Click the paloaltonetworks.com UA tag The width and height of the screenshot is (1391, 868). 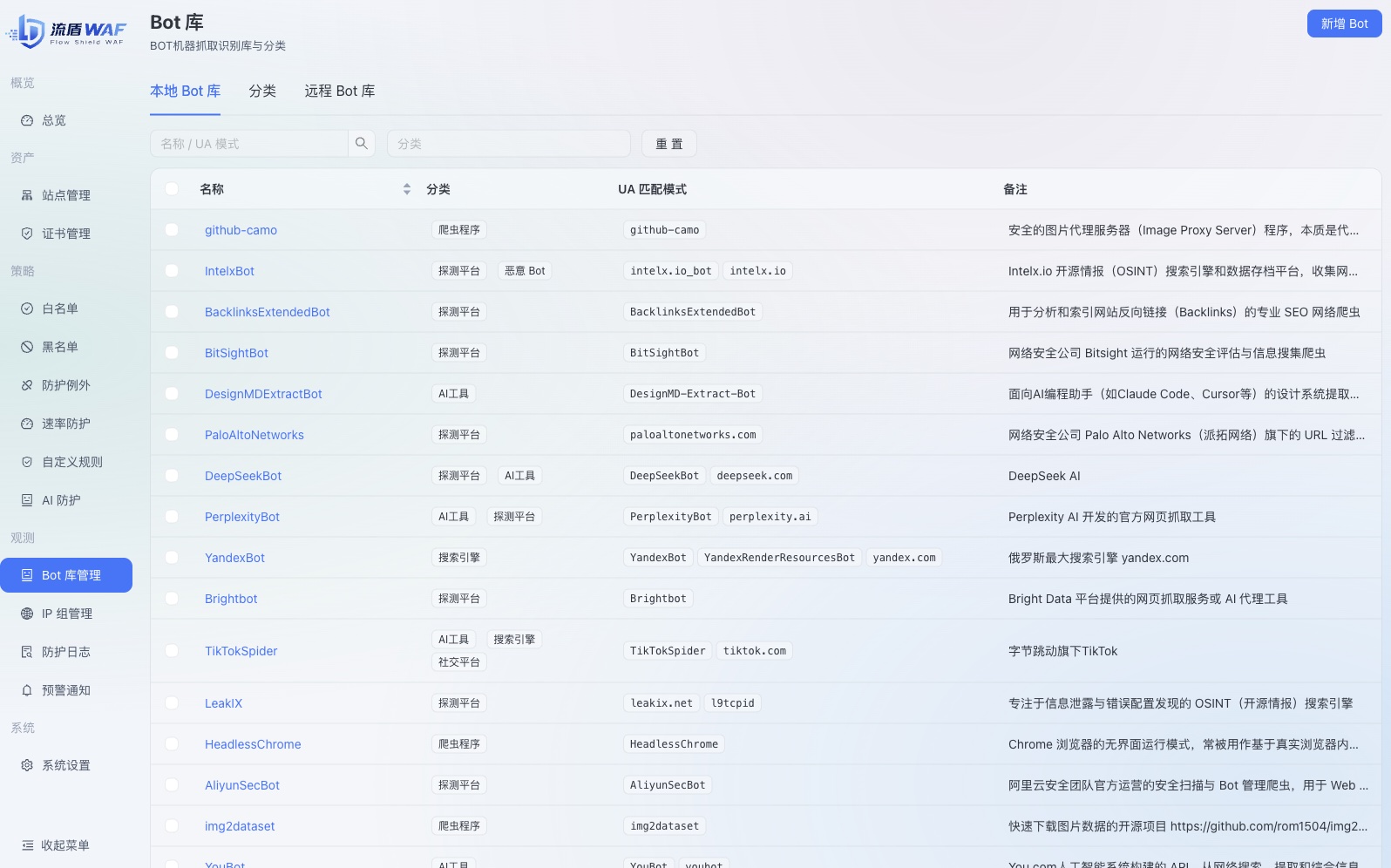coord(693,435)
